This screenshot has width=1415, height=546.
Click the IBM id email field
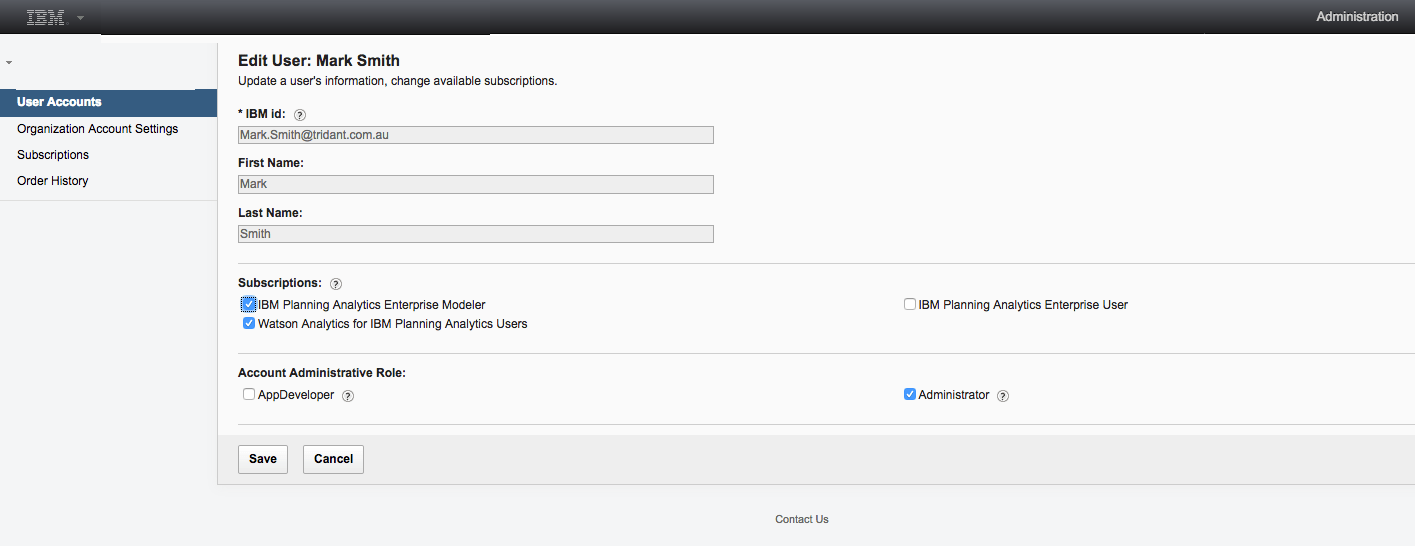tap(476, 135)
